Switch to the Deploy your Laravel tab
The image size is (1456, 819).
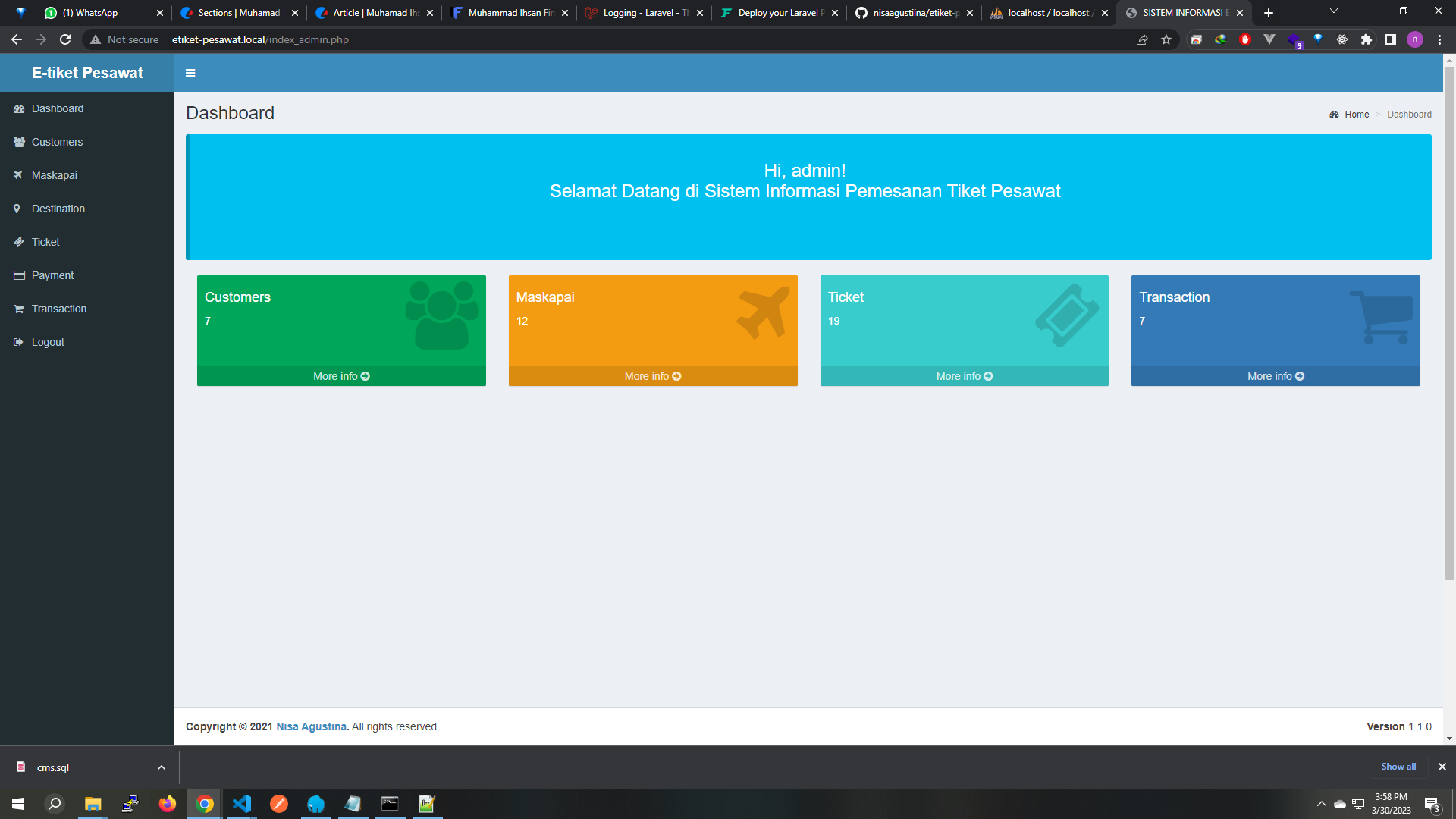click(780, 13)
